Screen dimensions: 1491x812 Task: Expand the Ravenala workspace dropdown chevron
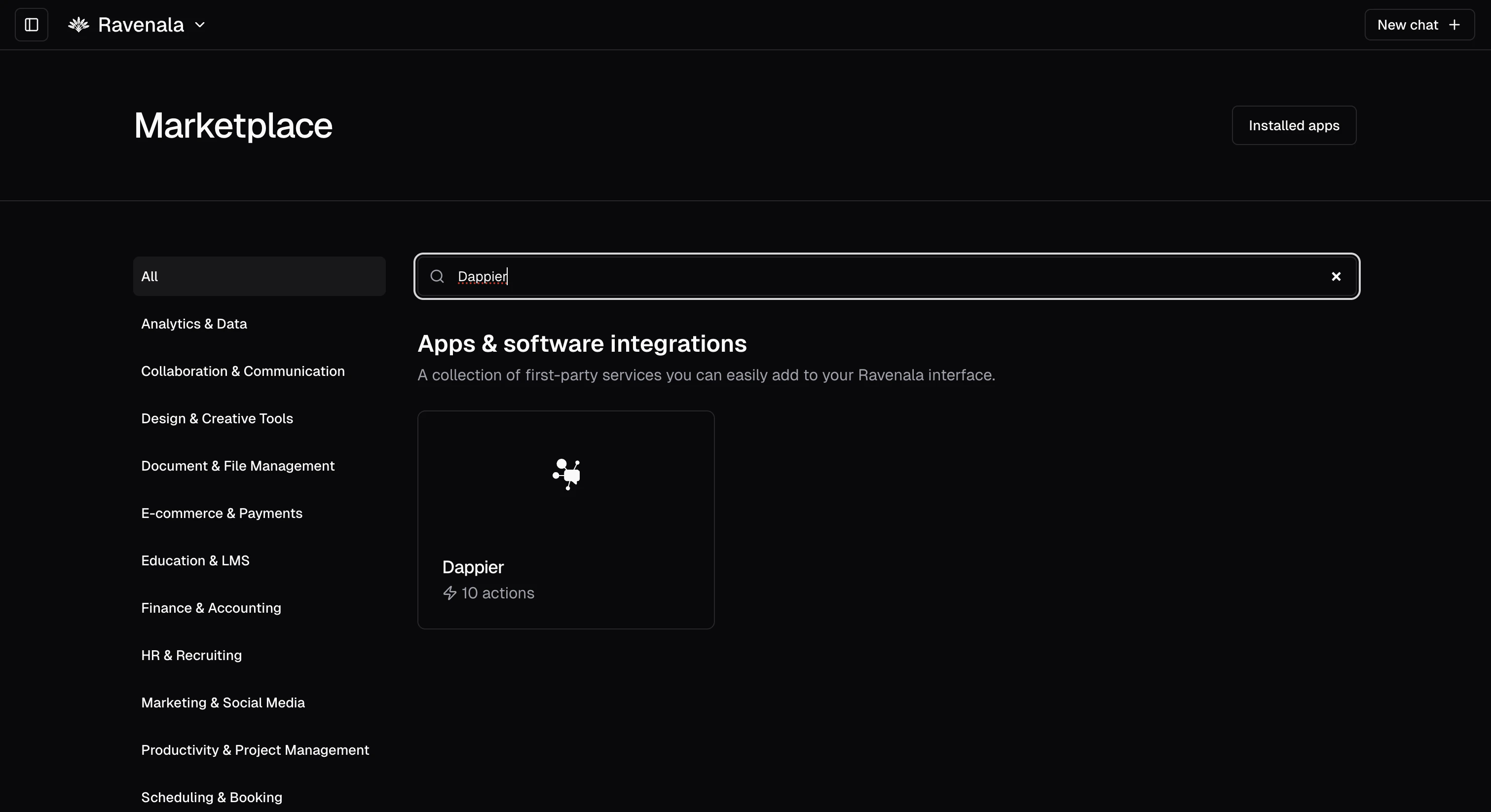200,25
